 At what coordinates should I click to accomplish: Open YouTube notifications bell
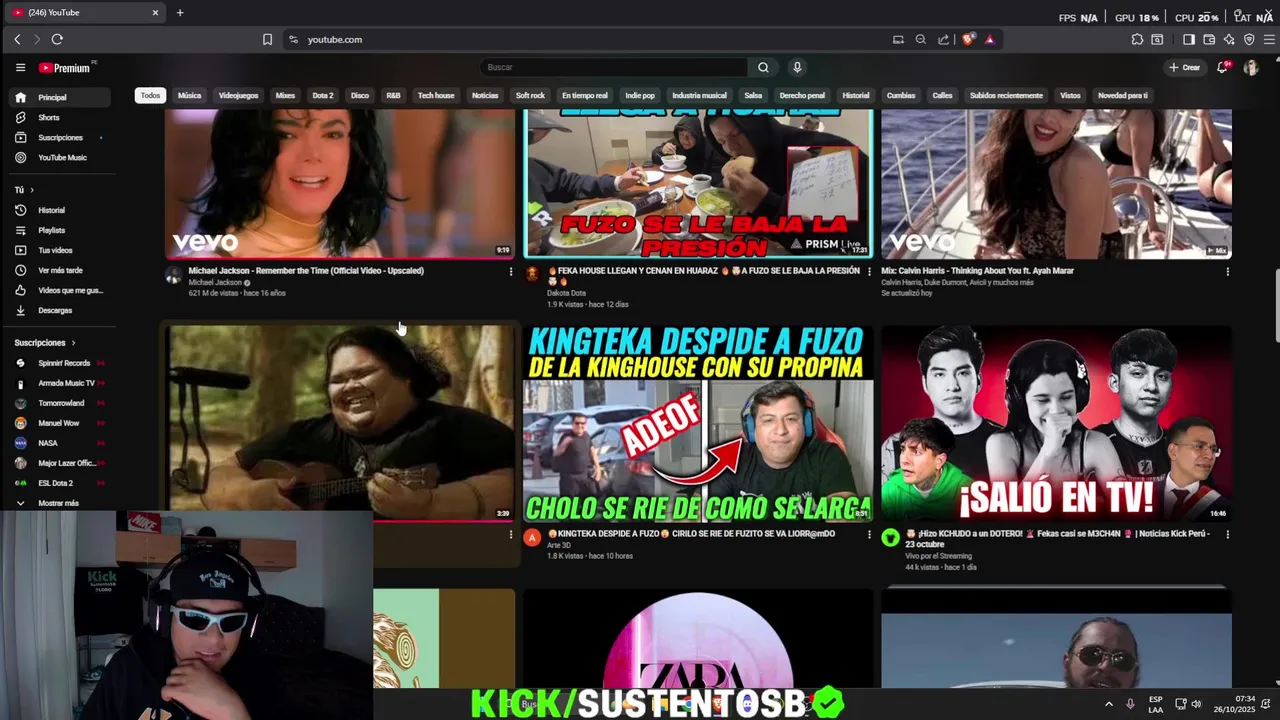point(1222,67)
